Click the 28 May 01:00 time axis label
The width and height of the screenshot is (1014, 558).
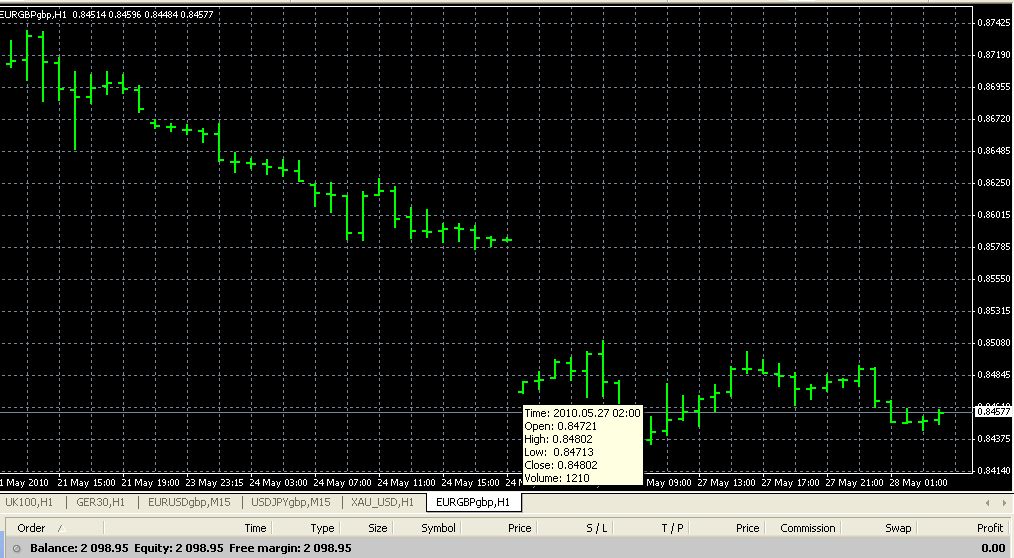tap(918, 482)
